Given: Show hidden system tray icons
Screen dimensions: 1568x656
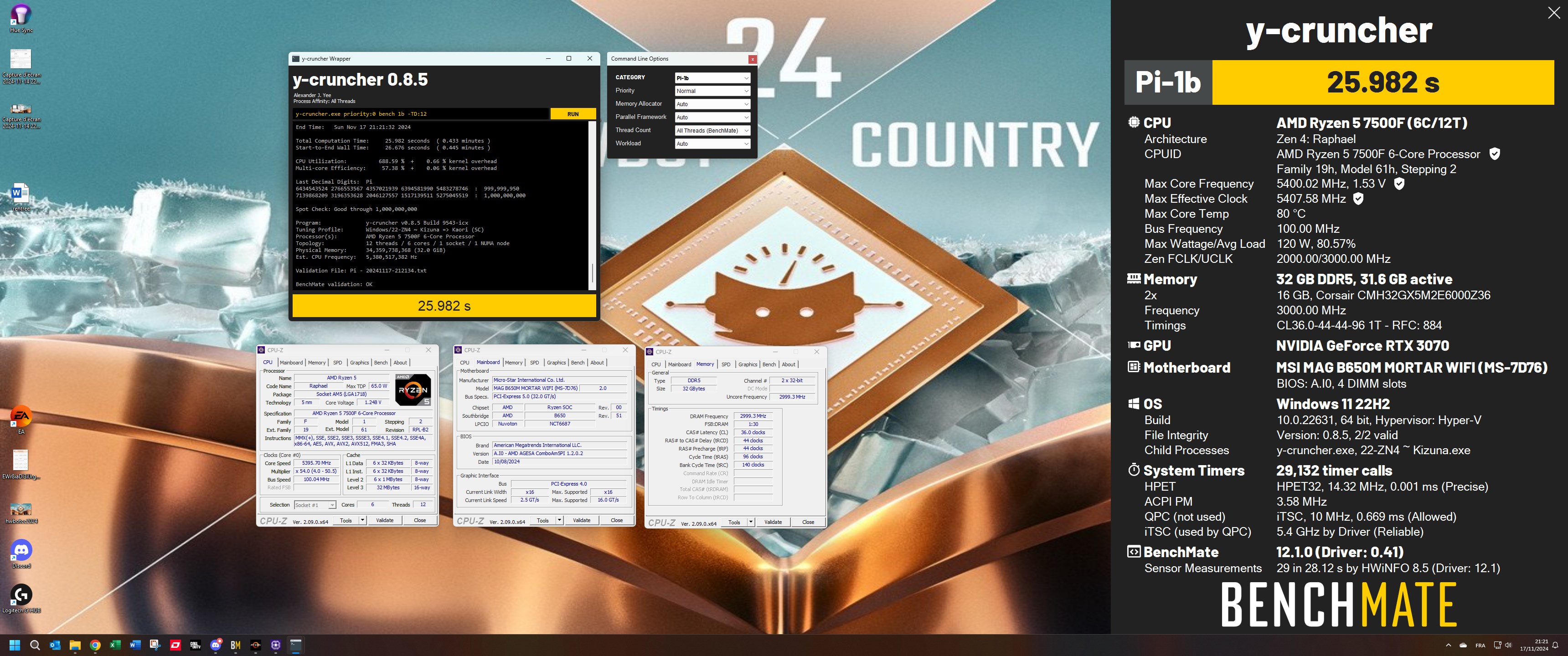Looking at the screenshot, I should click(1448, 645).
